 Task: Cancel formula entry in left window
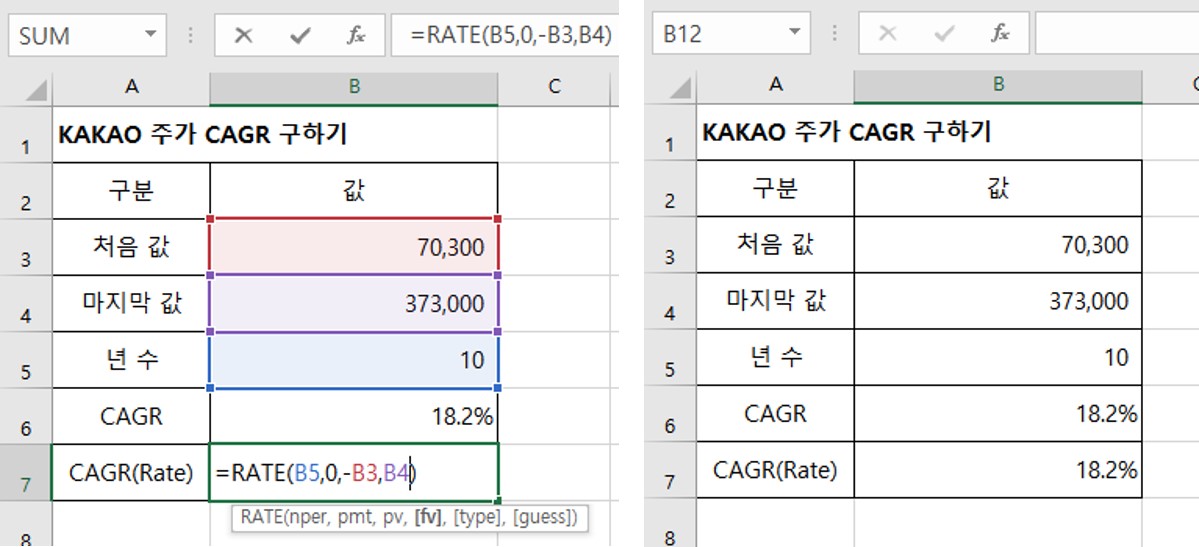click(243, 35)
